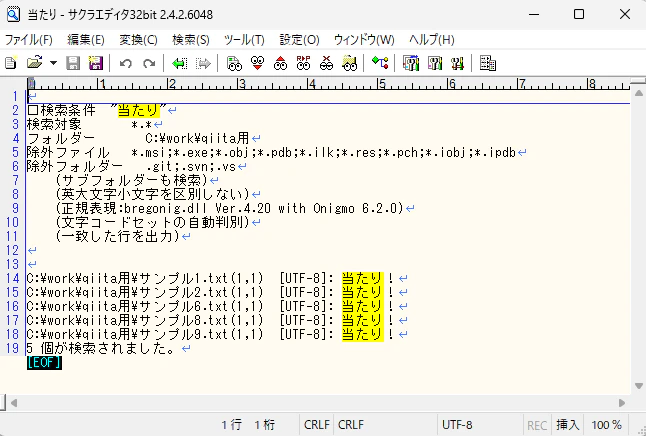
Task: Click the ruler at column mark 4
Action: coord(311,84)
